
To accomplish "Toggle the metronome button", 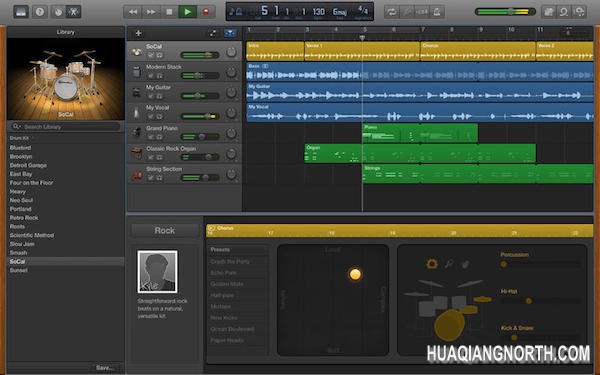I will click(x=437, y=12).
